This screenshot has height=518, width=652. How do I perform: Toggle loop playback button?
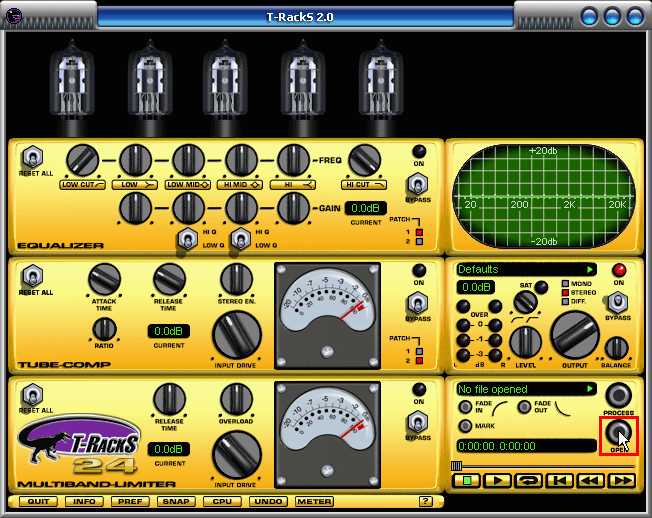pos(529,481)
